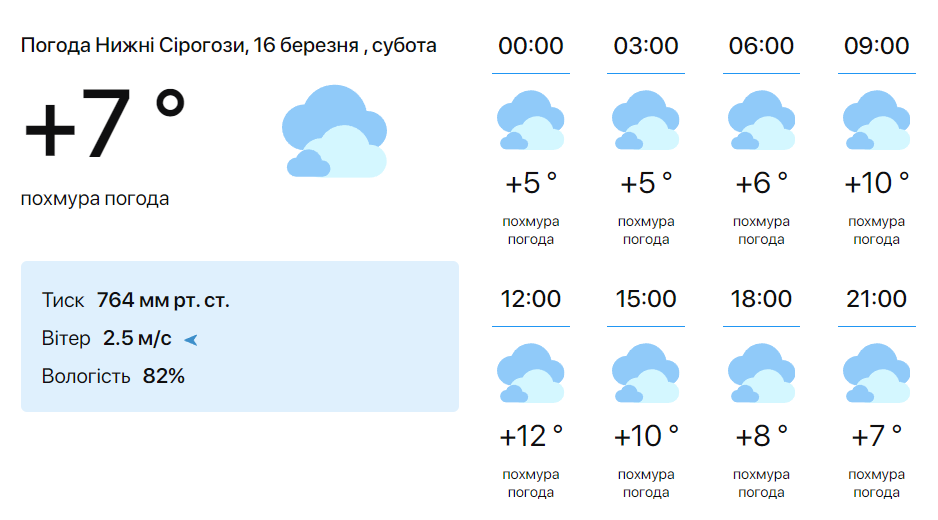This screenshot has width=938, height=520.
Task: Click the cloud icon under 21:00
Action: coord(876,373)
